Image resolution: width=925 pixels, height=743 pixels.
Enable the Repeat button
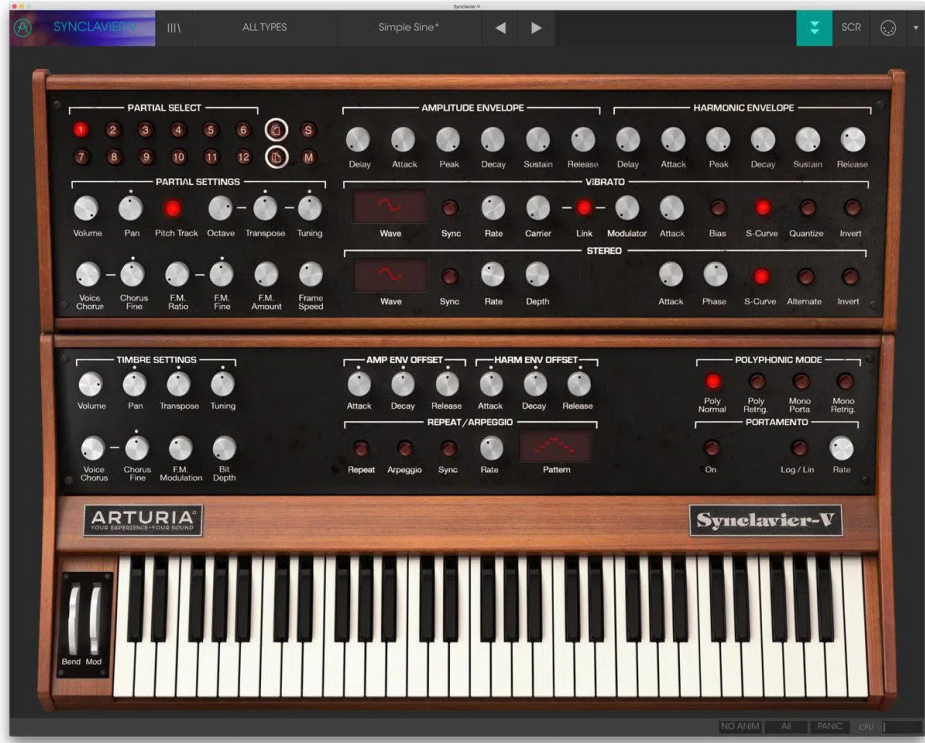tap(361, 449)
